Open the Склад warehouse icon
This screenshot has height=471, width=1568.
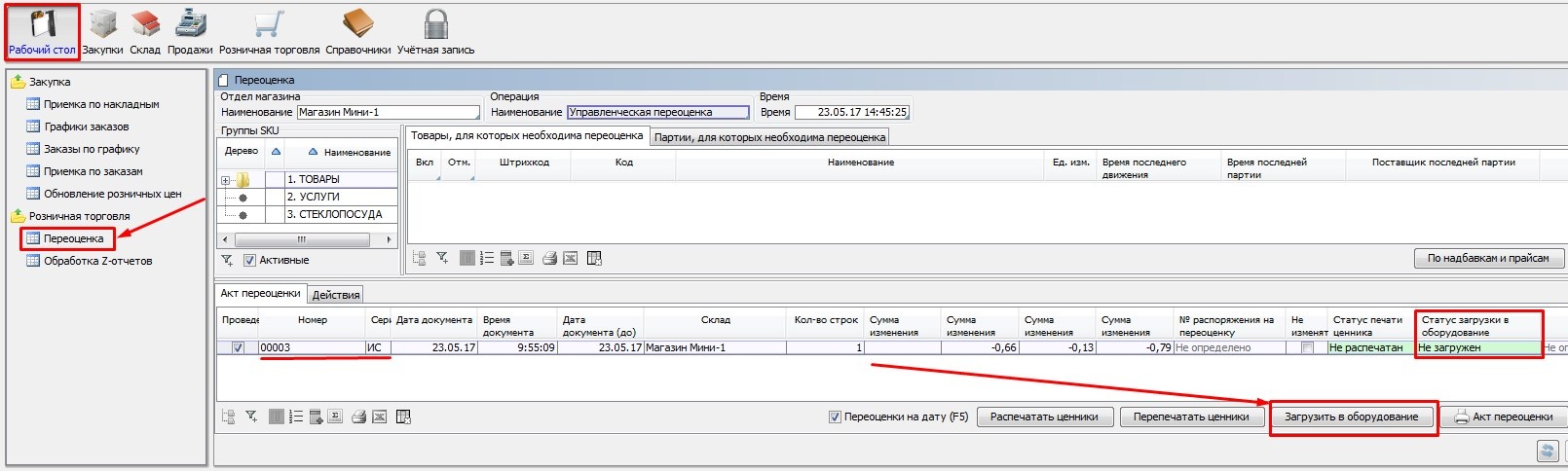click(145, 30)
